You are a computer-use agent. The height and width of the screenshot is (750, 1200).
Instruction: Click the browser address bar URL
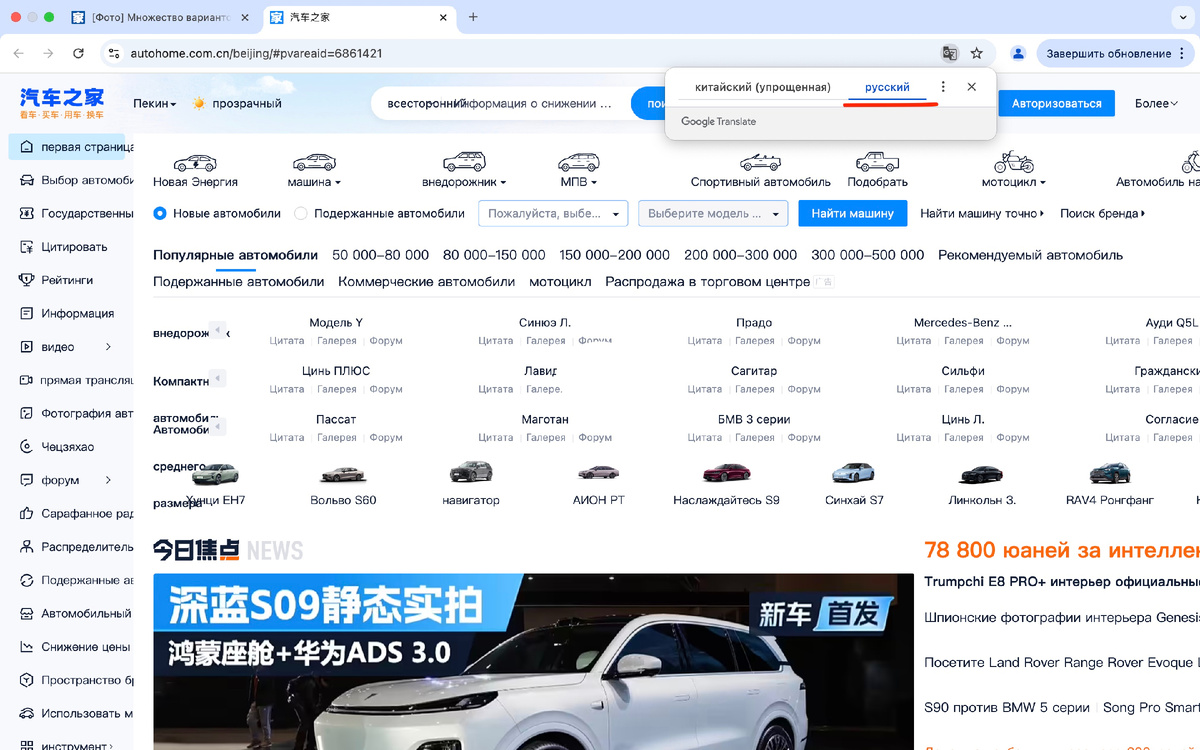point(256,53)
